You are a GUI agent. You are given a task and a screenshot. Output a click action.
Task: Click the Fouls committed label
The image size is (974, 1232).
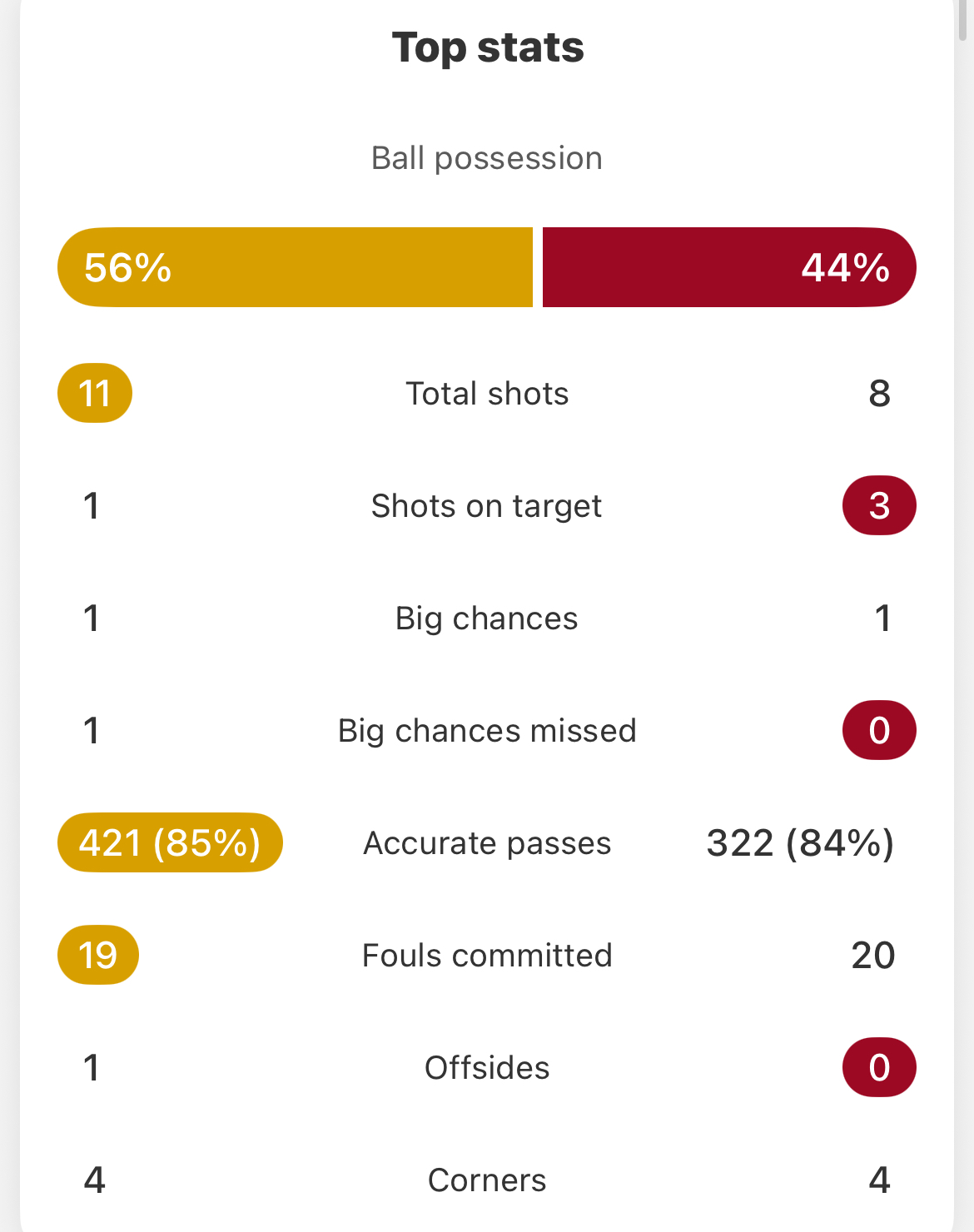[487, 956]
